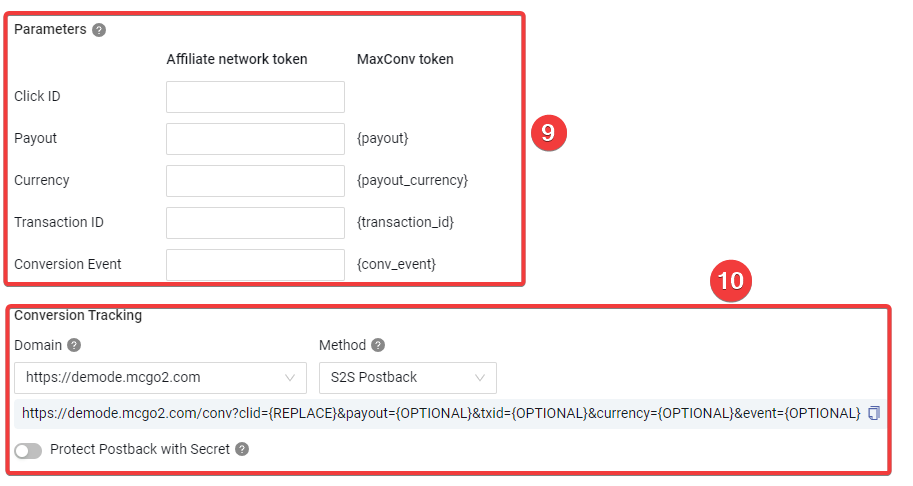The image size is (913, 486).
Task: Click the help icon beside Protect Postback with Secret
Action: (242, 449)
